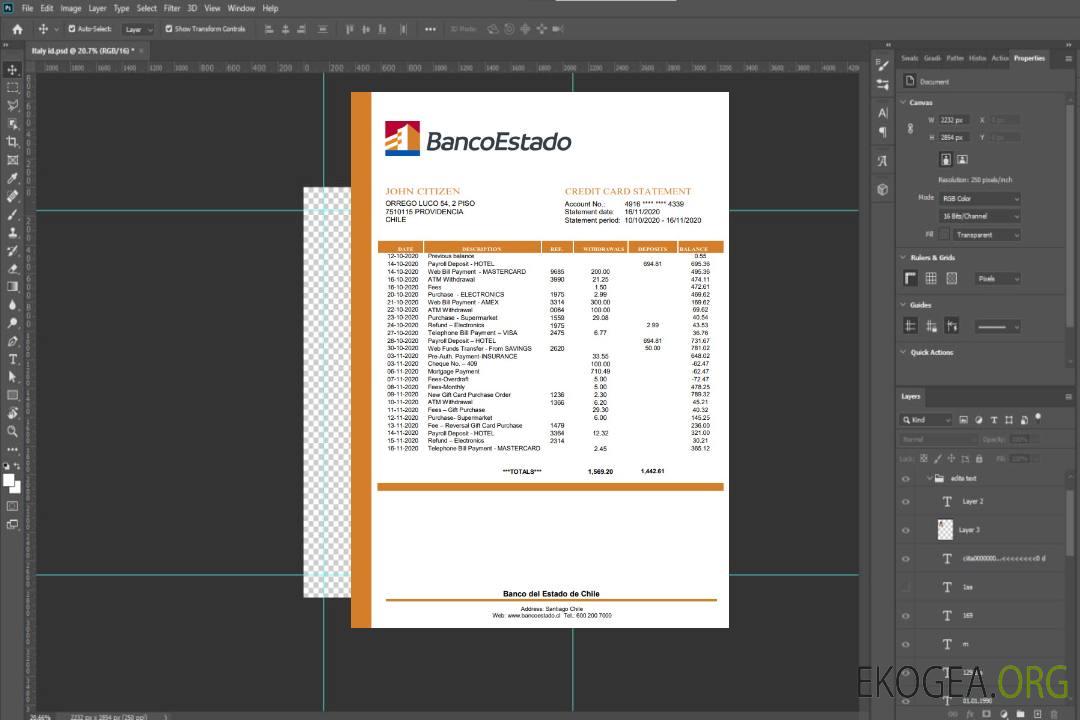Select the Eraser tool
The image size is (1080, 720).
coord(12,269)
